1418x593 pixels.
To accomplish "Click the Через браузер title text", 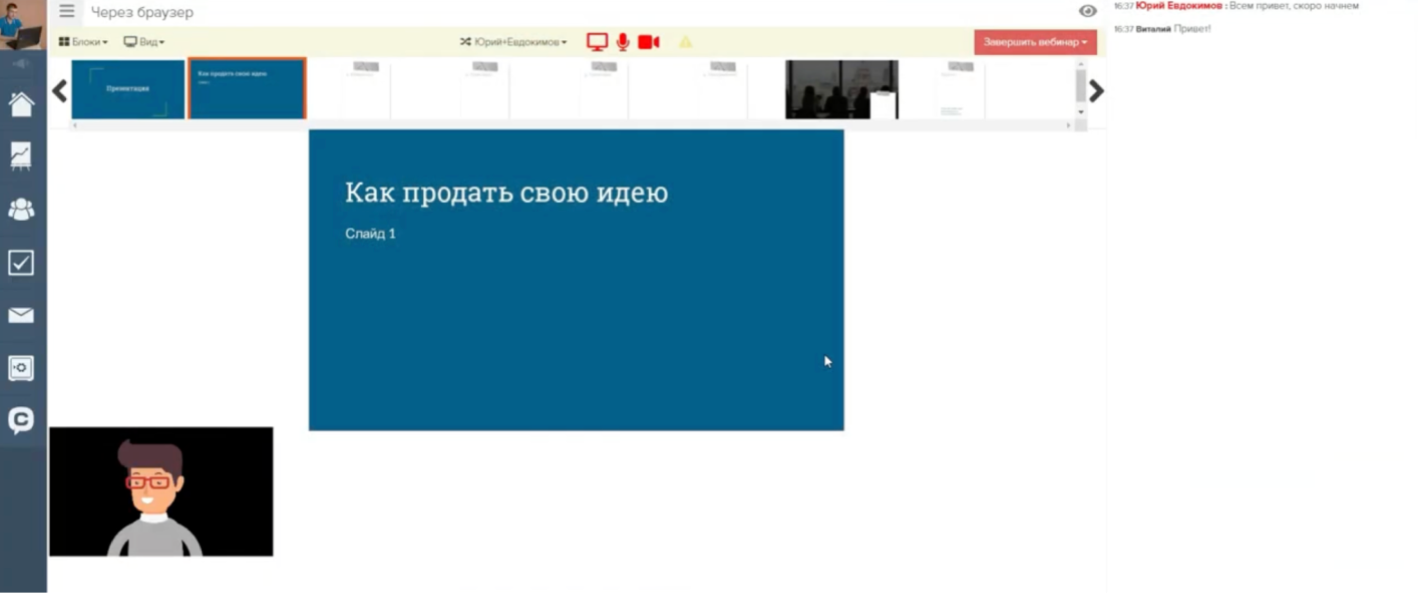I will click(142, 13).
